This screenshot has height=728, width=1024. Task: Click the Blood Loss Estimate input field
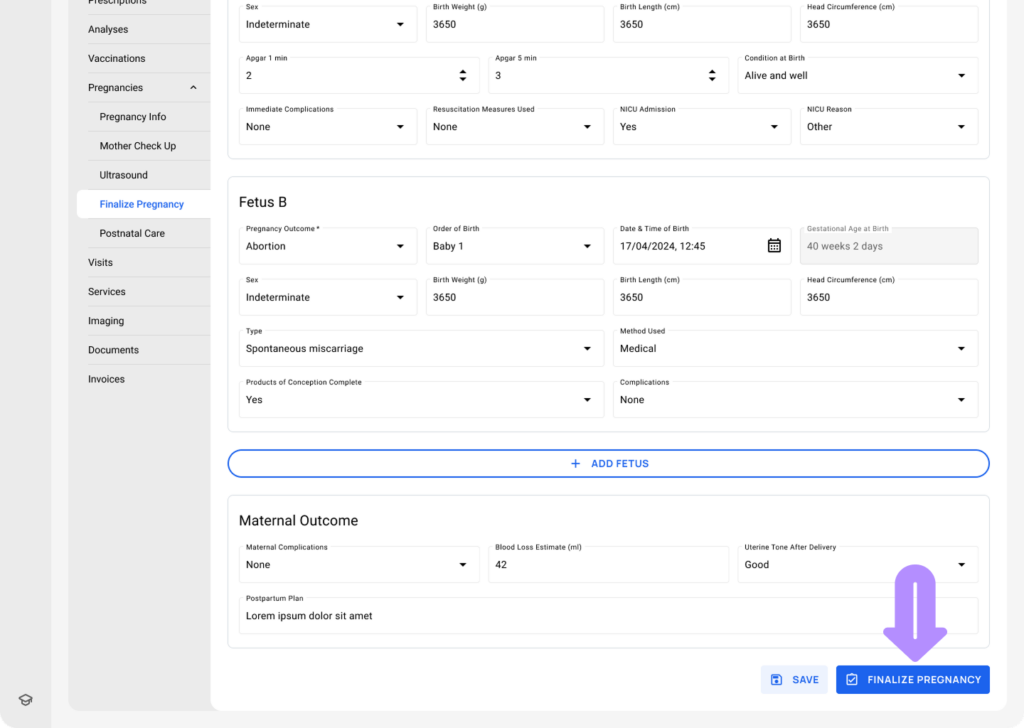pyautogui.click(x=608, y=565)
